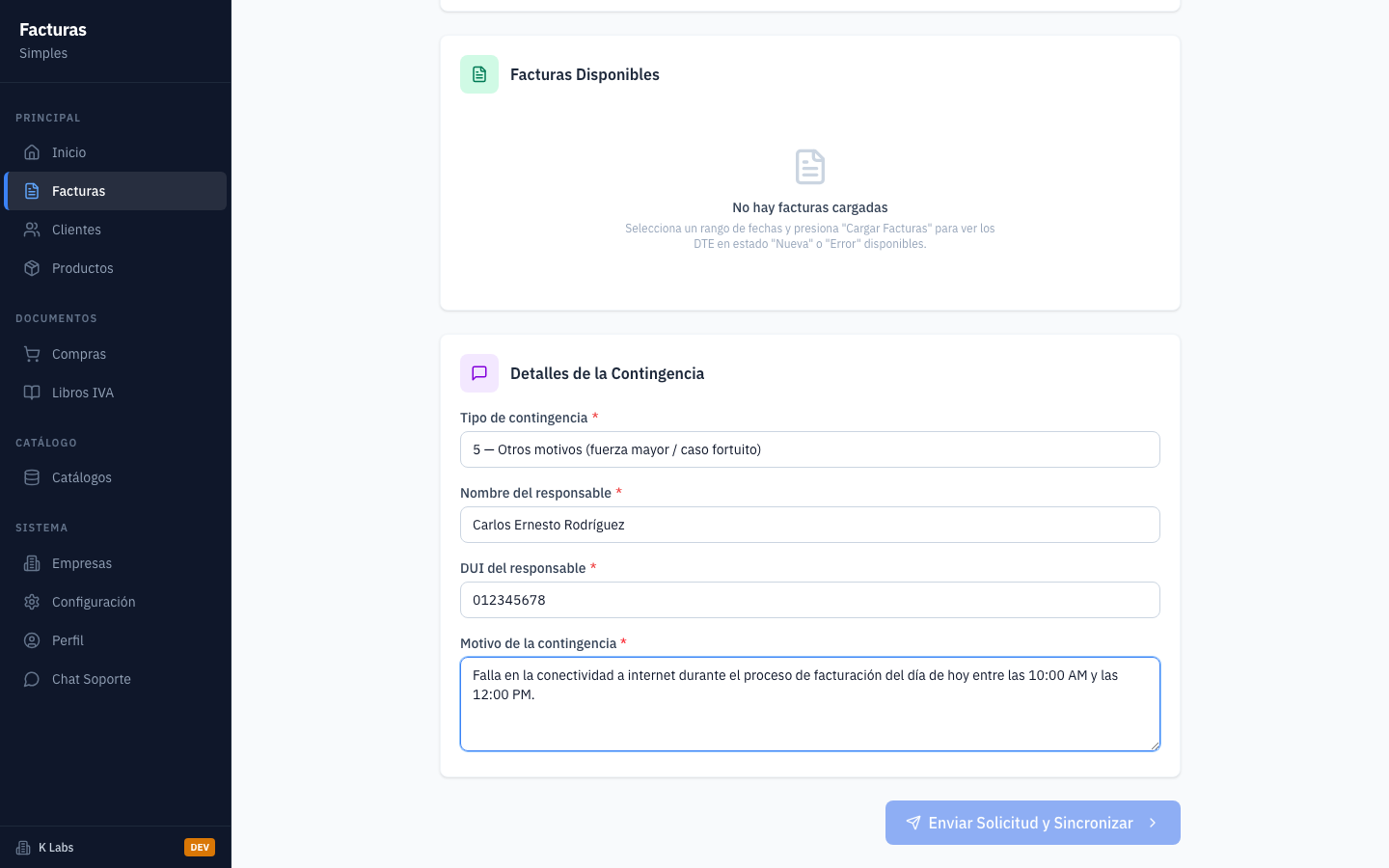The width and height of the screenshot is (1389, 868).
Task: Click the Facturas Simples app title
Action: pos(53,41)
